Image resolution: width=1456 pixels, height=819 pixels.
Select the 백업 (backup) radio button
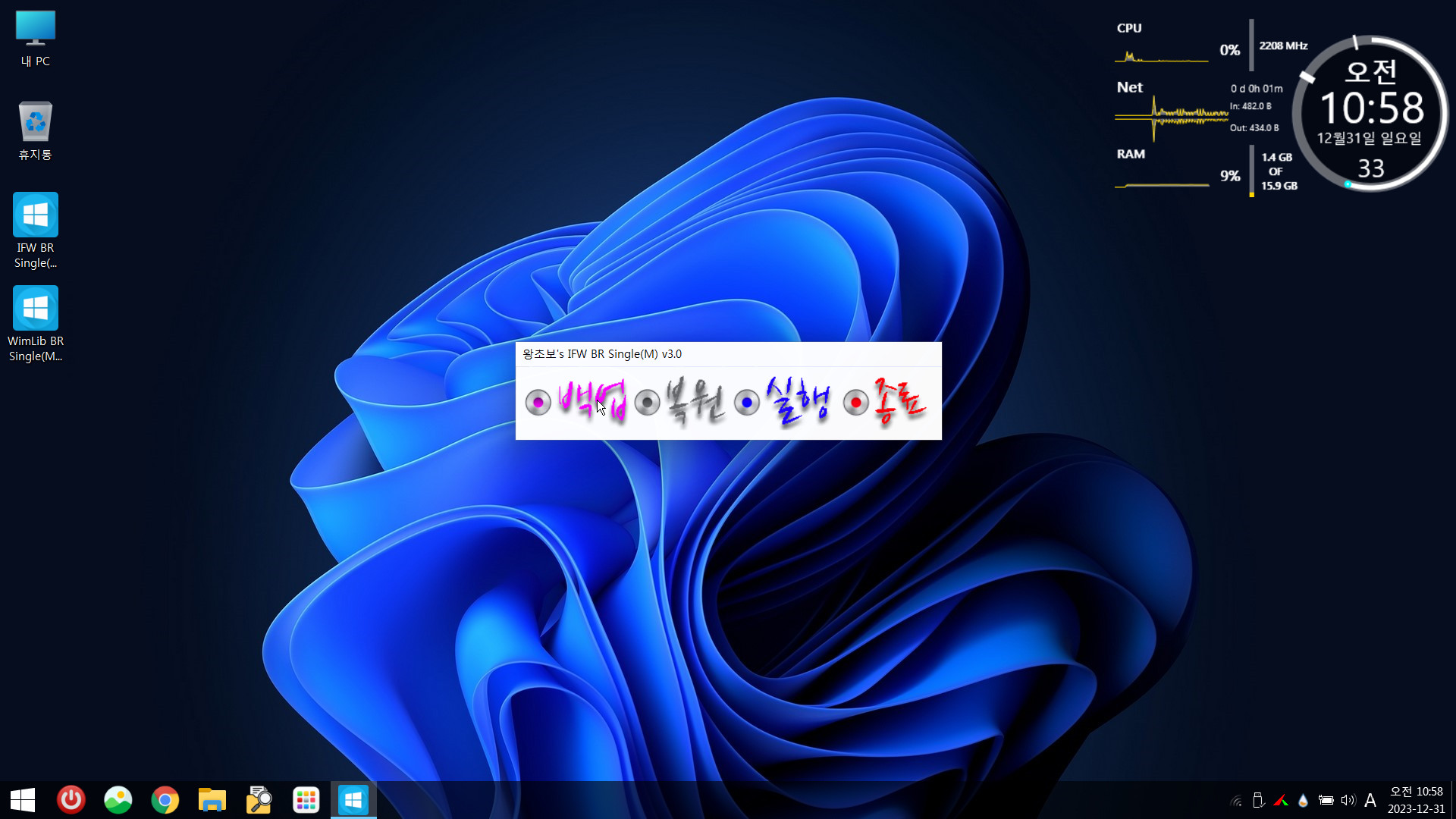538,403
